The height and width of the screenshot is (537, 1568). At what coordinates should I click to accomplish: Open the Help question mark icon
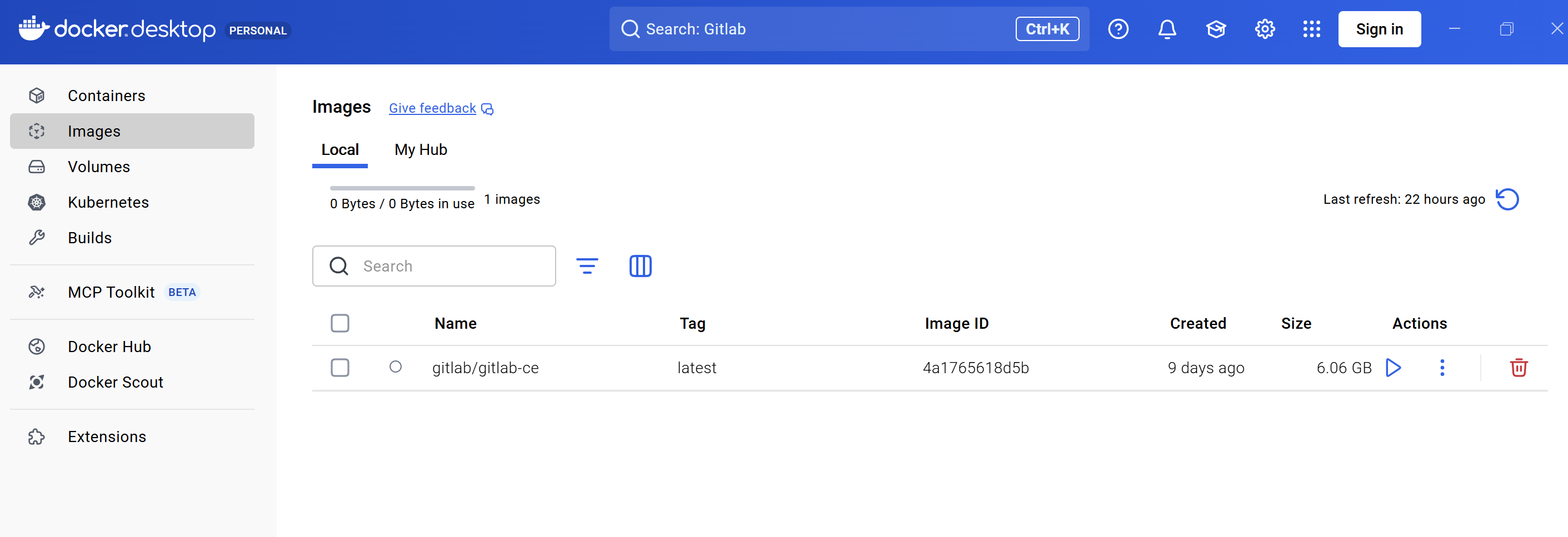[x=1117, y=29]
